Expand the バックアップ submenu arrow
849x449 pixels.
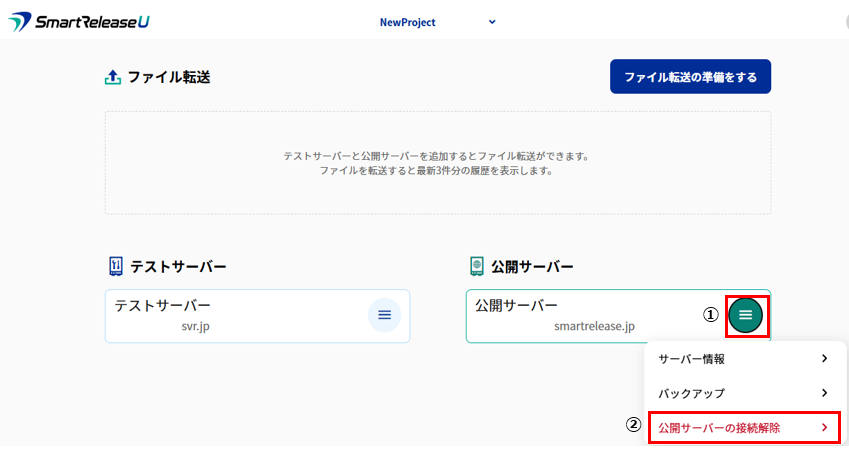coord(824,393)
